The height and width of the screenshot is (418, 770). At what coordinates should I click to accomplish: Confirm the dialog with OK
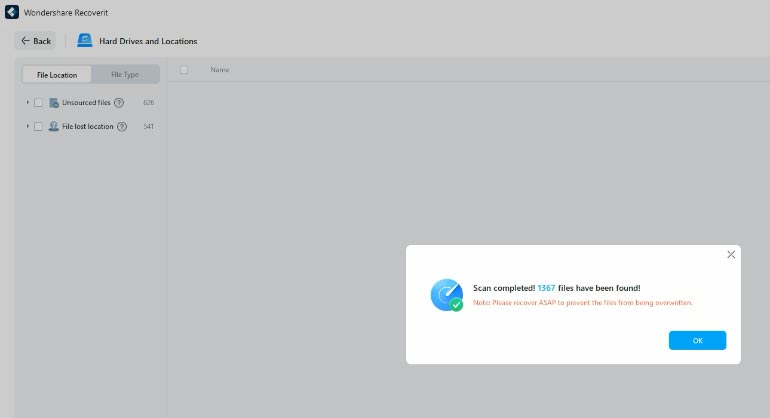tap(697, 340)
